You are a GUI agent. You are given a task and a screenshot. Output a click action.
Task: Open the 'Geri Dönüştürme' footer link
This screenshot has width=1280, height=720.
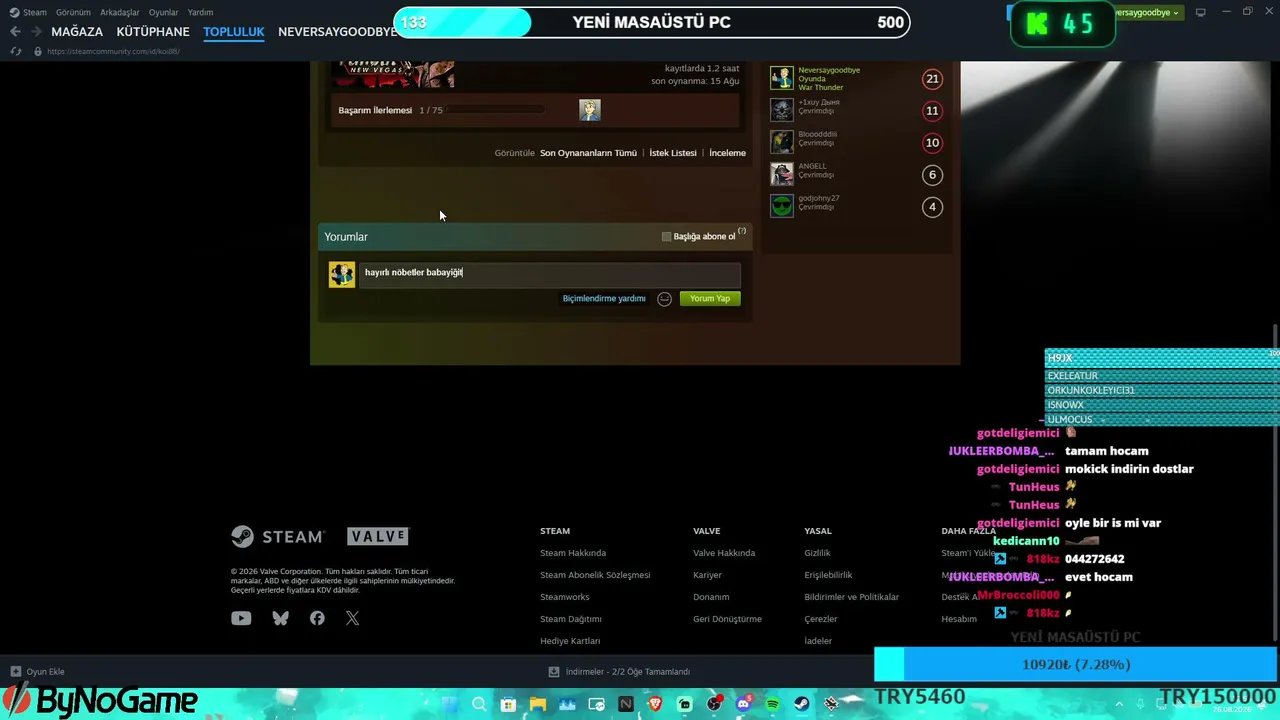pos(727,619)
